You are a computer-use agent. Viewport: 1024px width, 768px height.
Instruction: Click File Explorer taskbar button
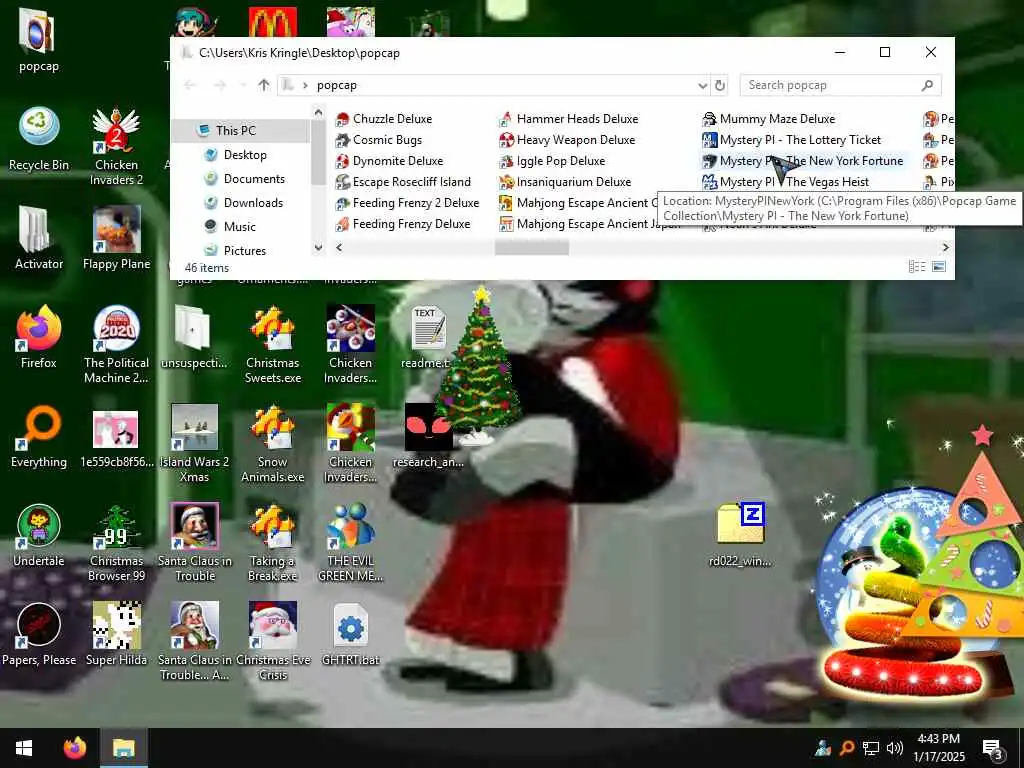(123, 748)
